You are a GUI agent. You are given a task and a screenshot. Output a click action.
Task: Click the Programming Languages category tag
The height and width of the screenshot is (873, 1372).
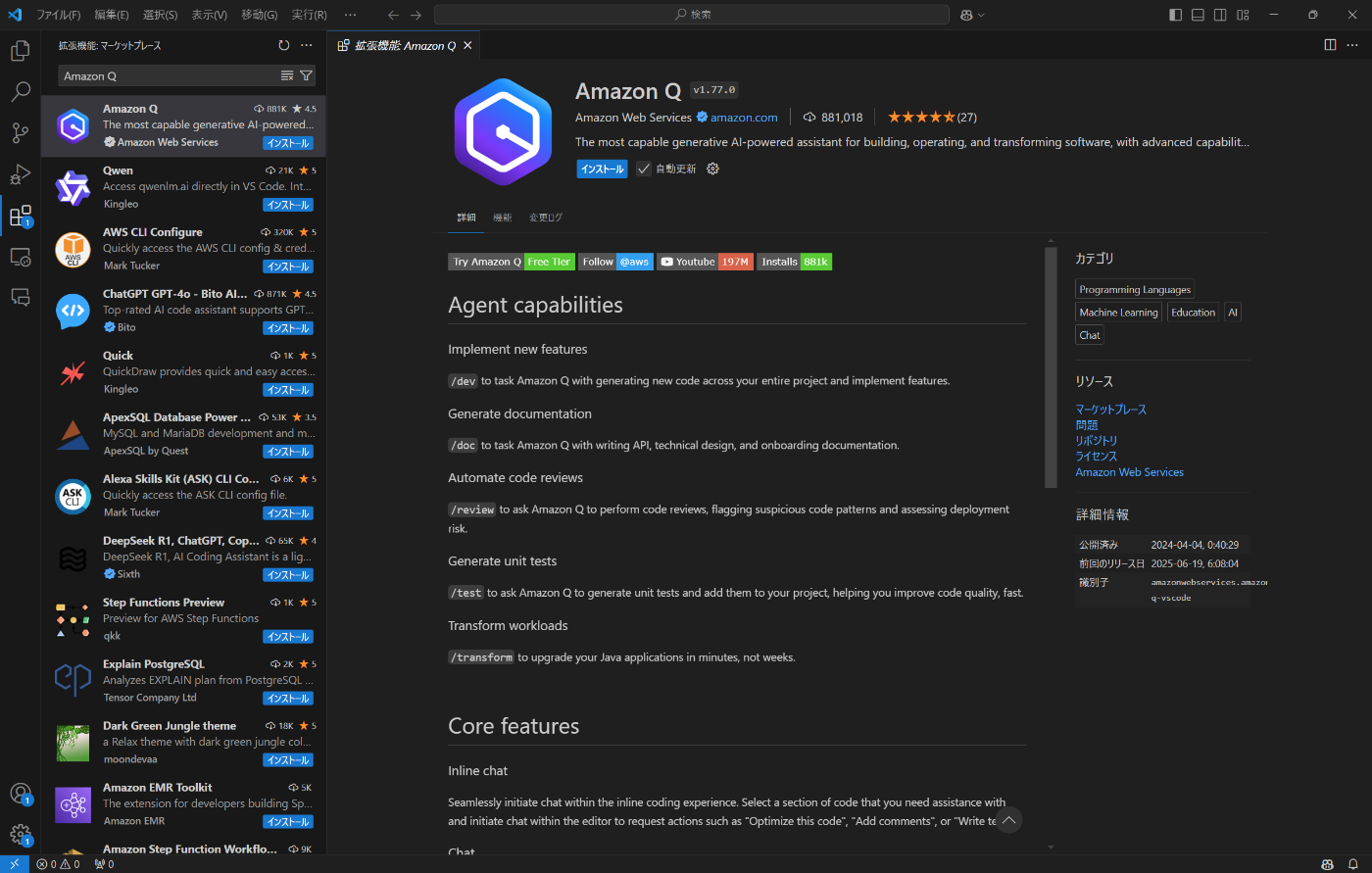pyautogui.click(x=1135, y=289)
